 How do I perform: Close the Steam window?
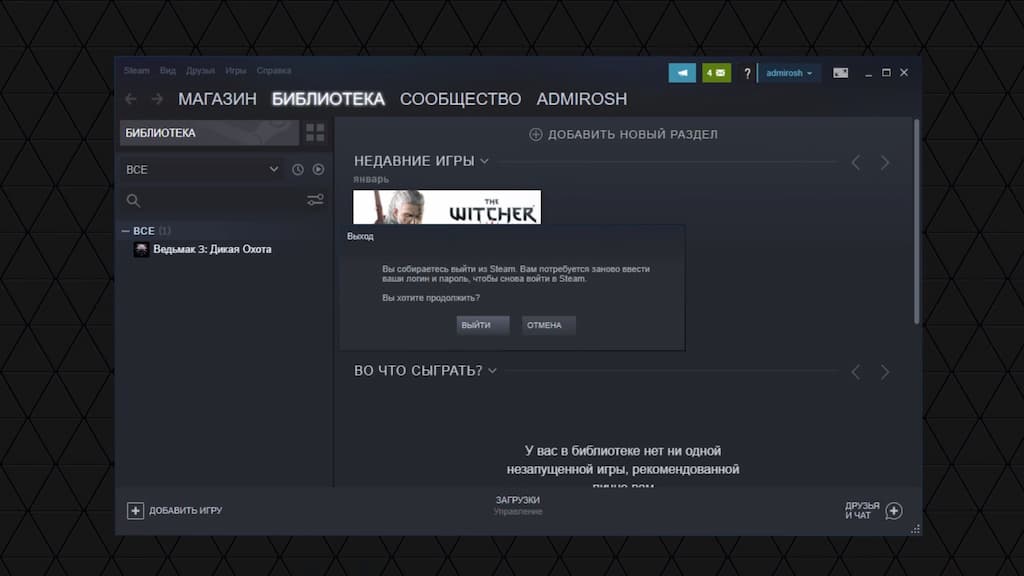(x=904, y=72)
